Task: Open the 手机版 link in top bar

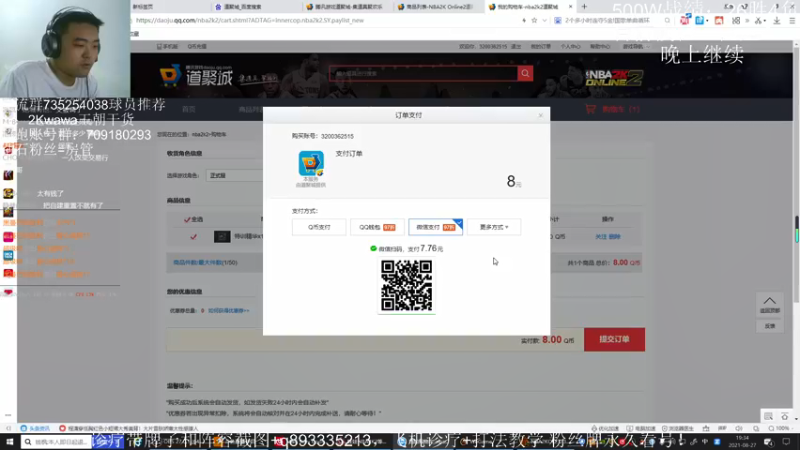Action: [x=167, y=46]
